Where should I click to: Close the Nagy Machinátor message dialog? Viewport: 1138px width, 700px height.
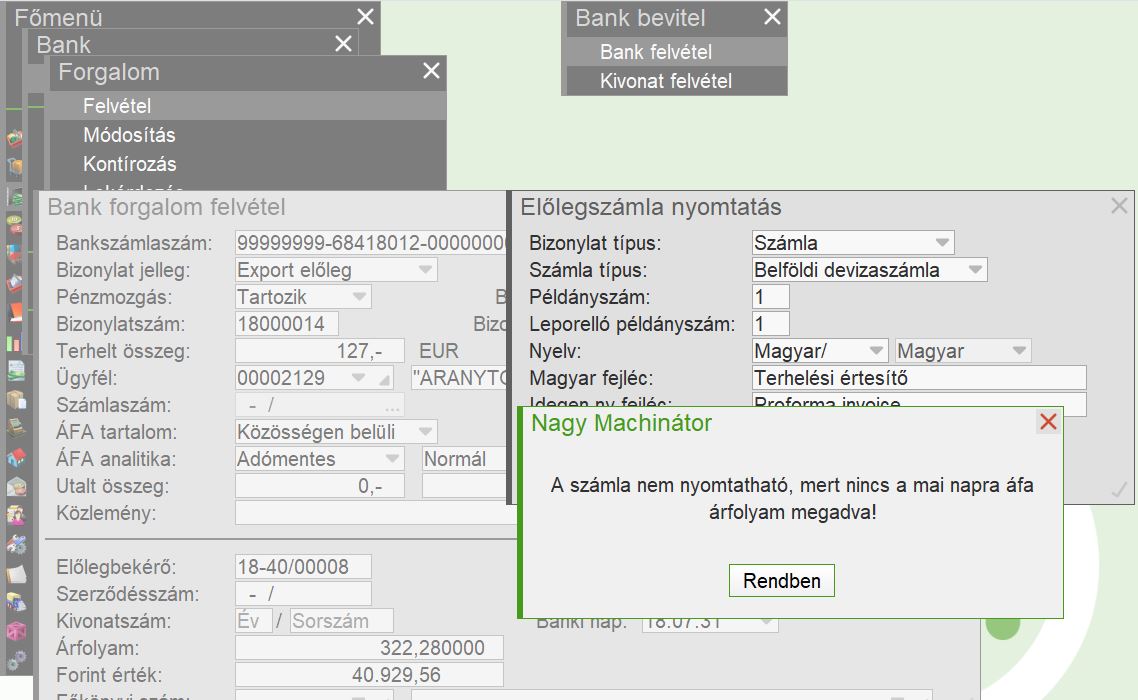pyautogui.click(x=1047, y=422)
